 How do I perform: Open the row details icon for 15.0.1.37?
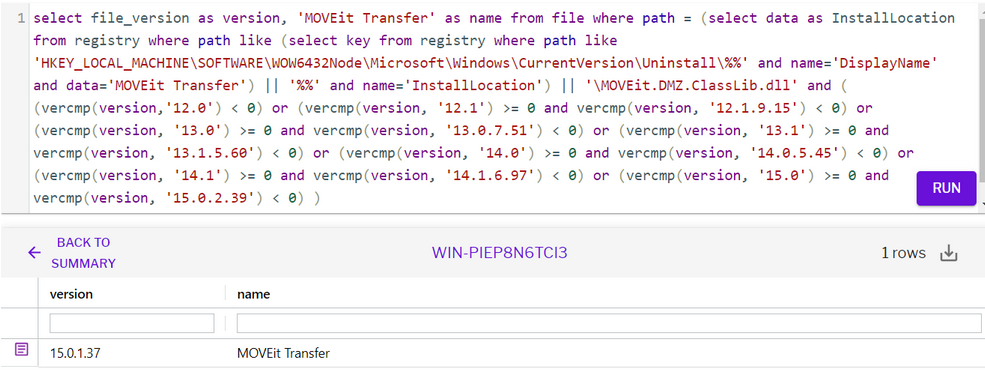pyautogui.click(x=21, y=349)
